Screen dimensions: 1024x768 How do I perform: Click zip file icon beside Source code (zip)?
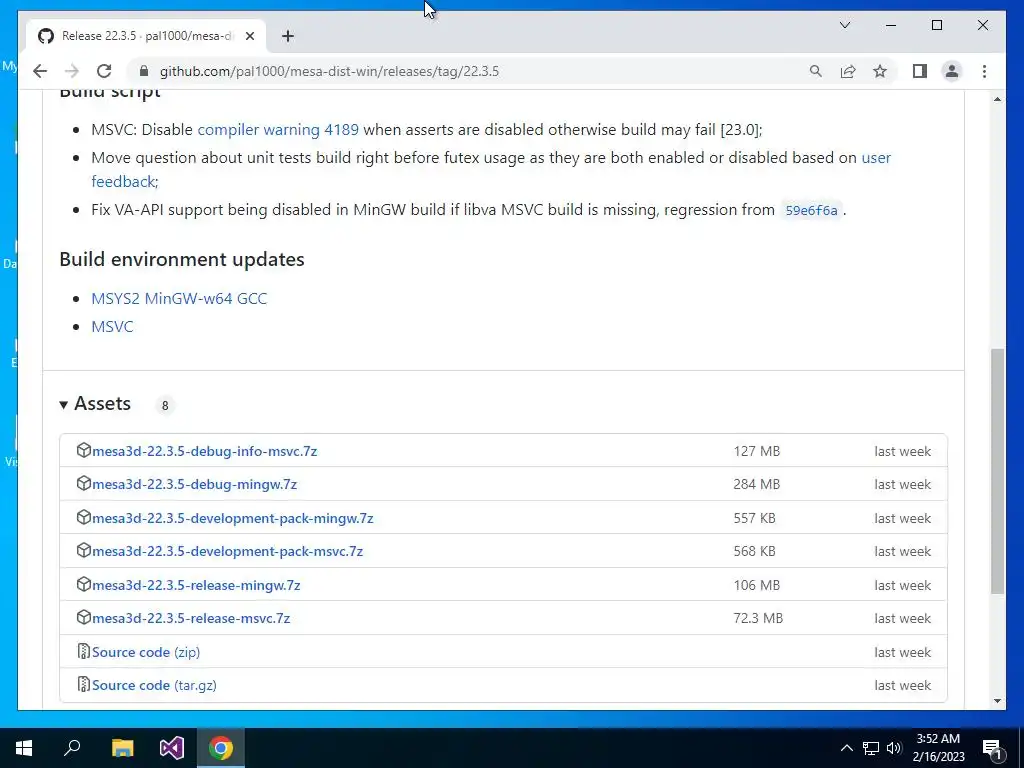pos(84,651)
